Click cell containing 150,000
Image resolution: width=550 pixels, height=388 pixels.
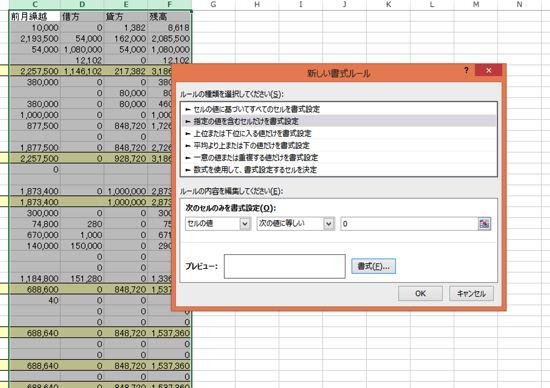[82, 246]
